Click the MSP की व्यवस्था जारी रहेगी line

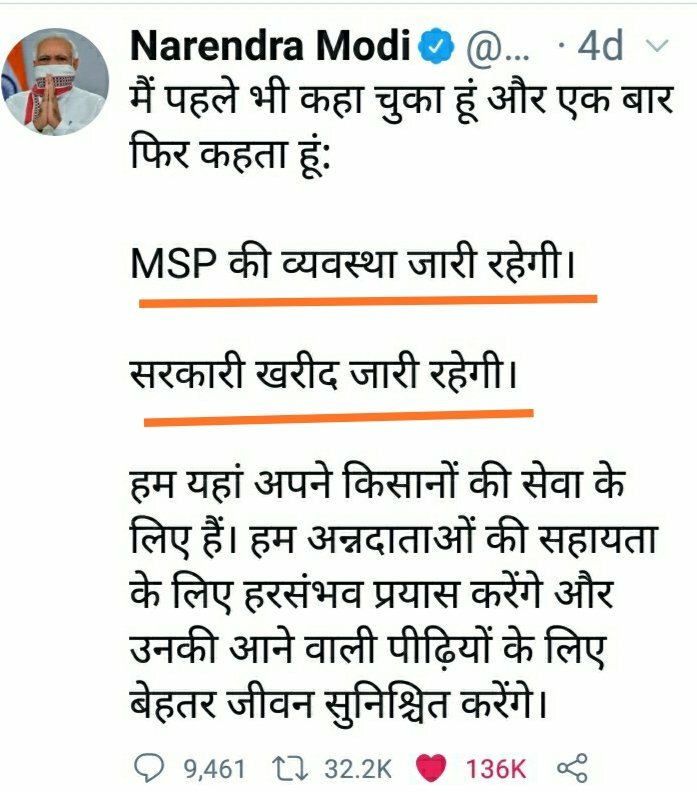pyautogui.click(x=353, y=264)
